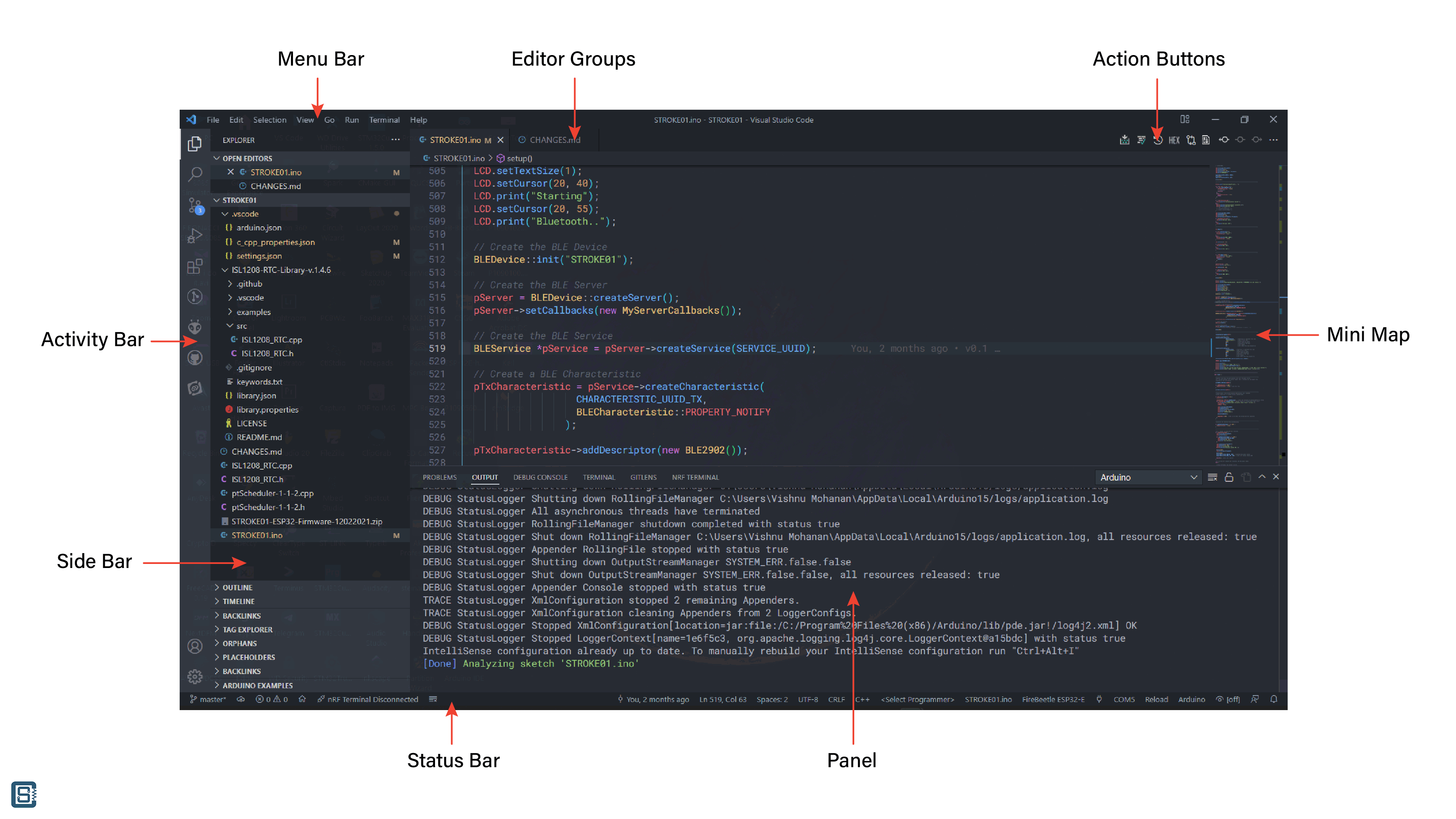Go to previous change commit icon

click(x=1224, y=140)
